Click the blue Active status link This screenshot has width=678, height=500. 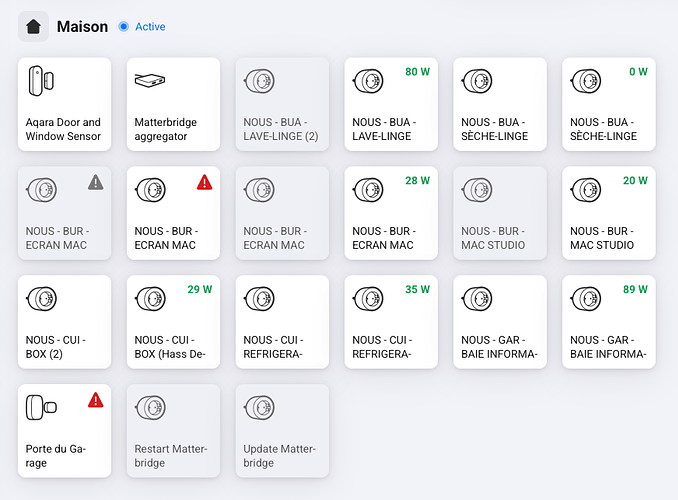150,26
